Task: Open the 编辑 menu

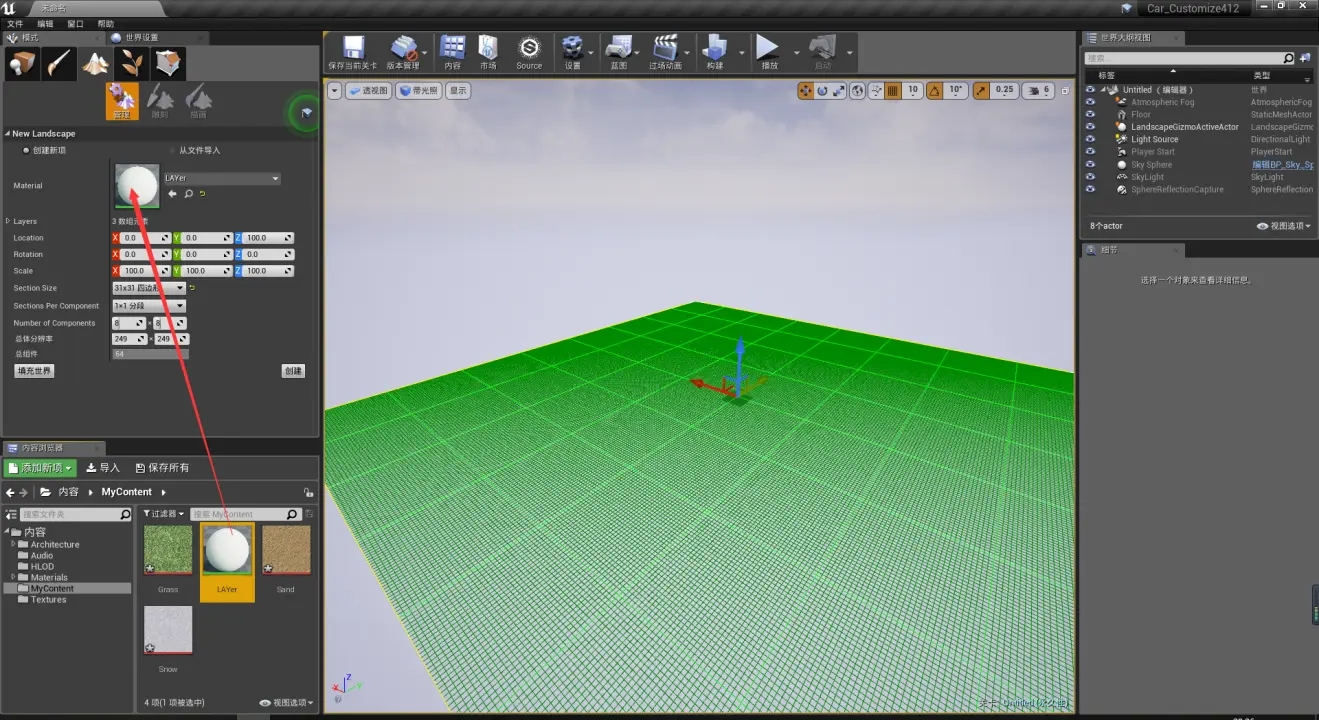Action: (x=45, y=23)
